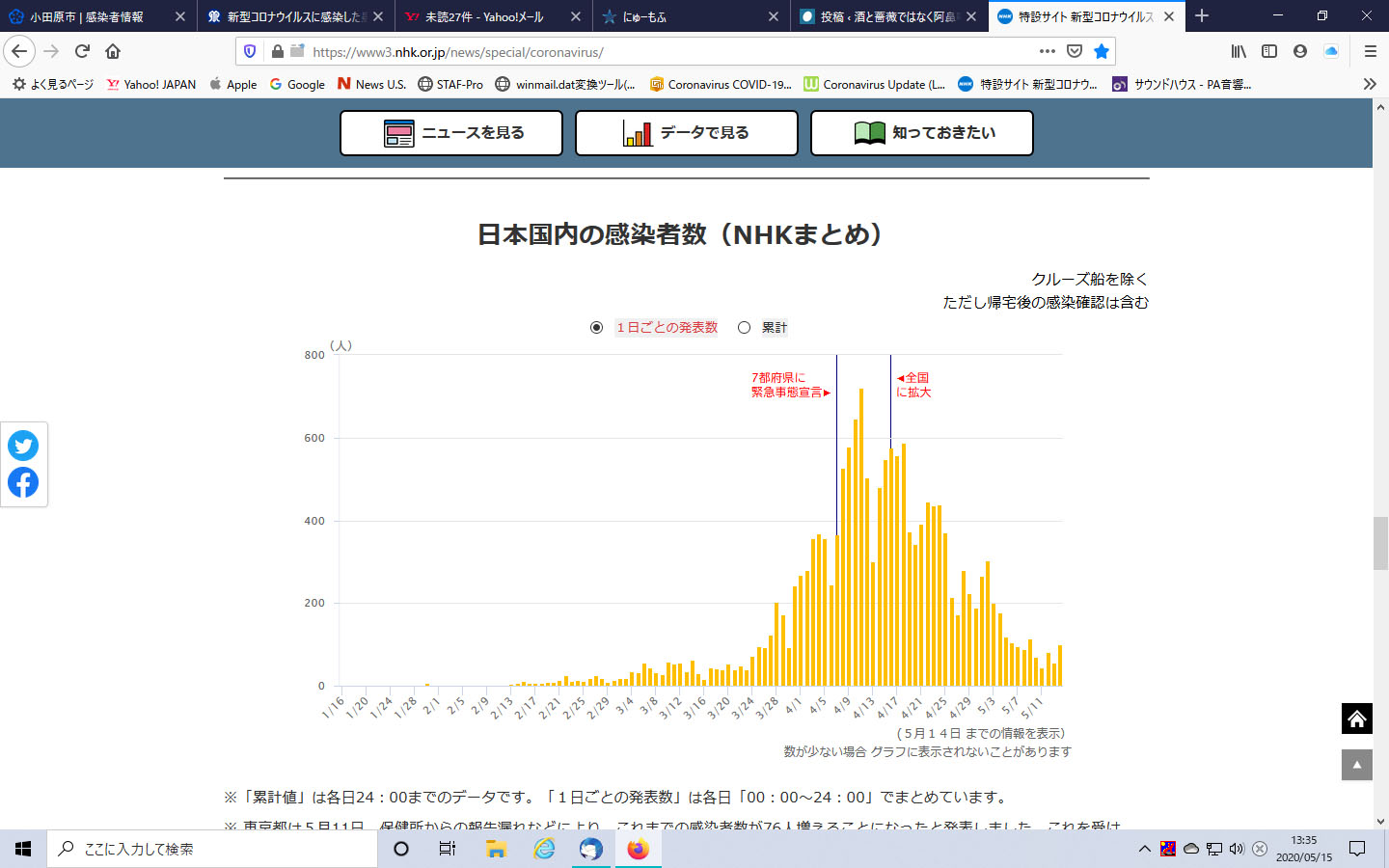This screenshot has width=1389, height=868.
Task: Click the home icon on right side
Action: (1356, 719)
